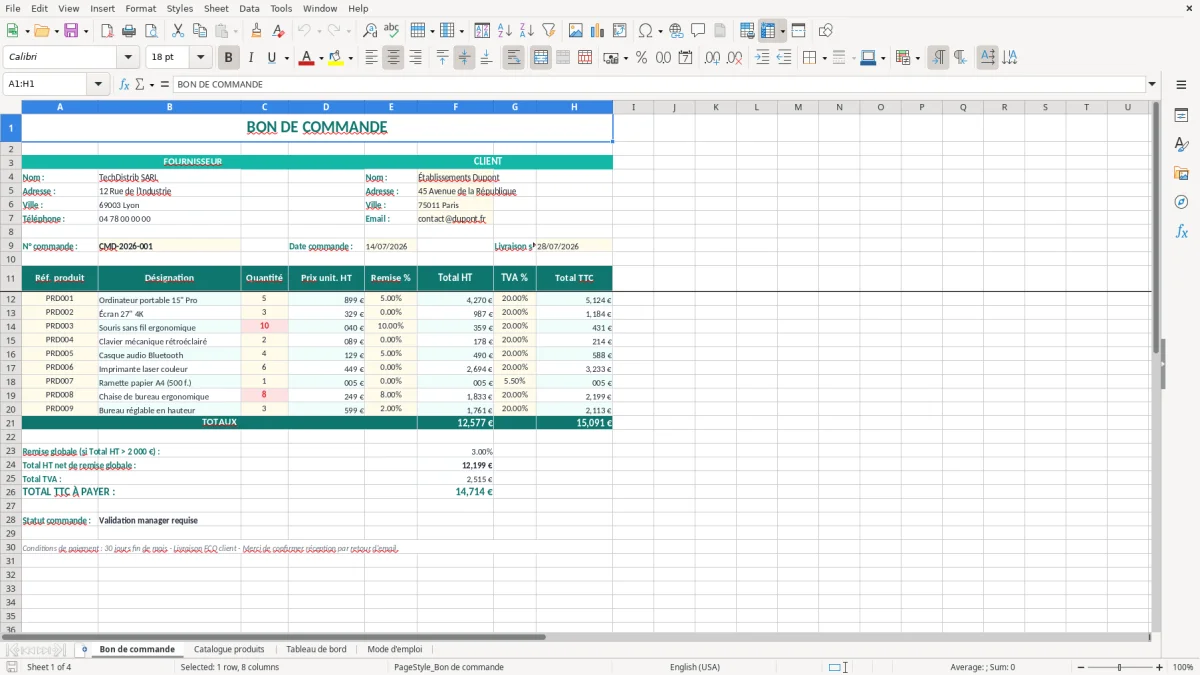Open the Sheet menu
The width and height of the screenshot is (1200, 675).
tap(216, 8)
